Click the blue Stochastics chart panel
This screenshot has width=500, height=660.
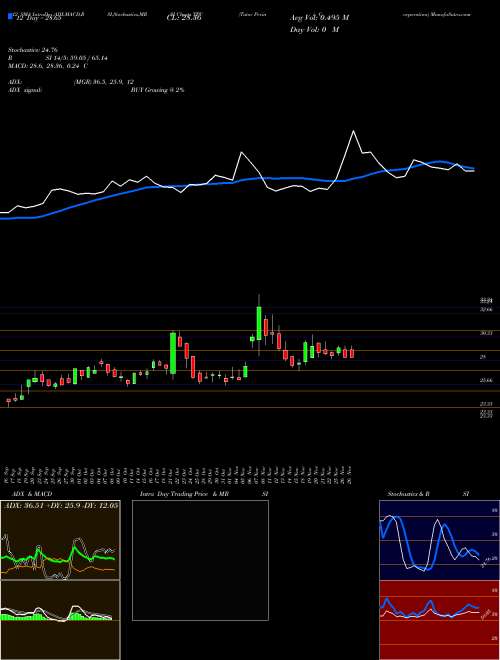(439, 540)
